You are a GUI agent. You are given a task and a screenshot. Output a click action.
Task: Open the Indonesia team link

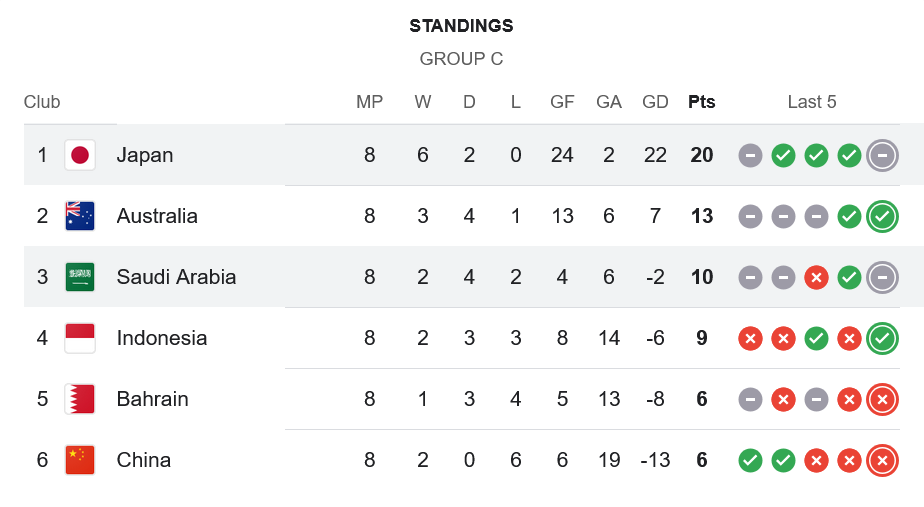[x=162, y=338]
